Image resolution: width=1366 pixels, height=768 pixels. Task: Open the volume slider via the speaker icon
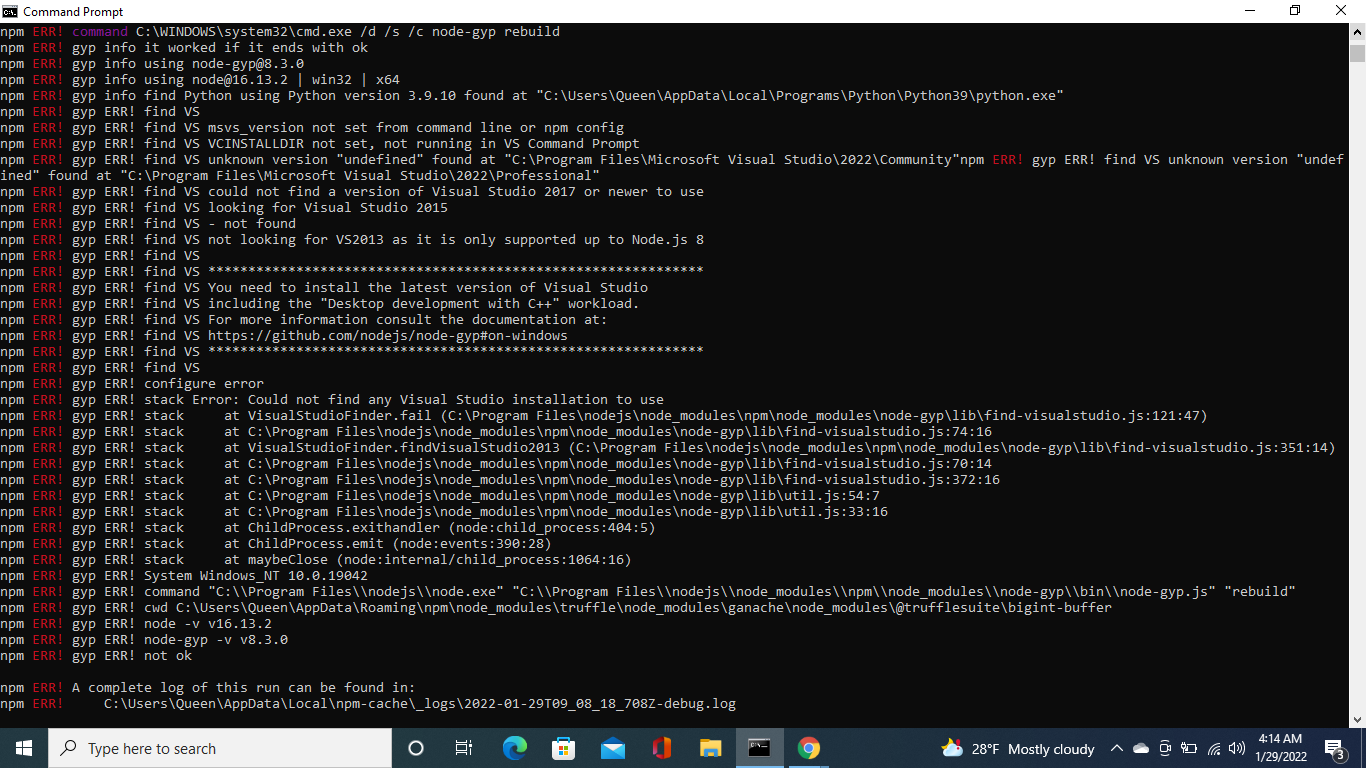(x=1238, y=748)
